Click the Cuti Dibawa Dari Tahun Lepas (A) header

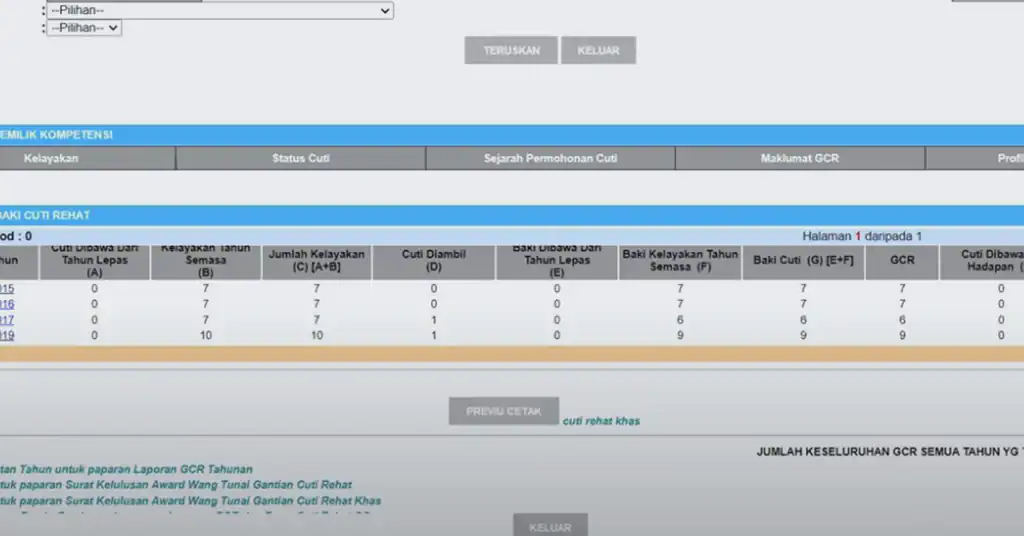[x=95, y=260]
